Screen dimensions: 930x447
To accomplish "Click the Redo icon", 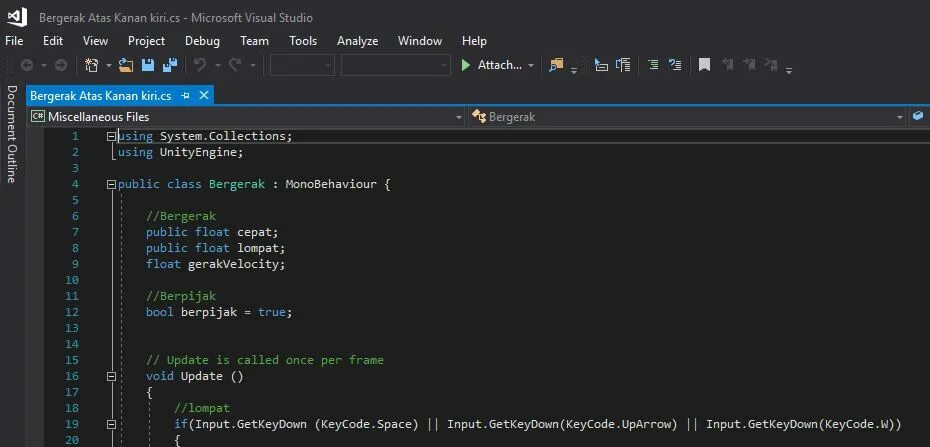I will (235, 65).
